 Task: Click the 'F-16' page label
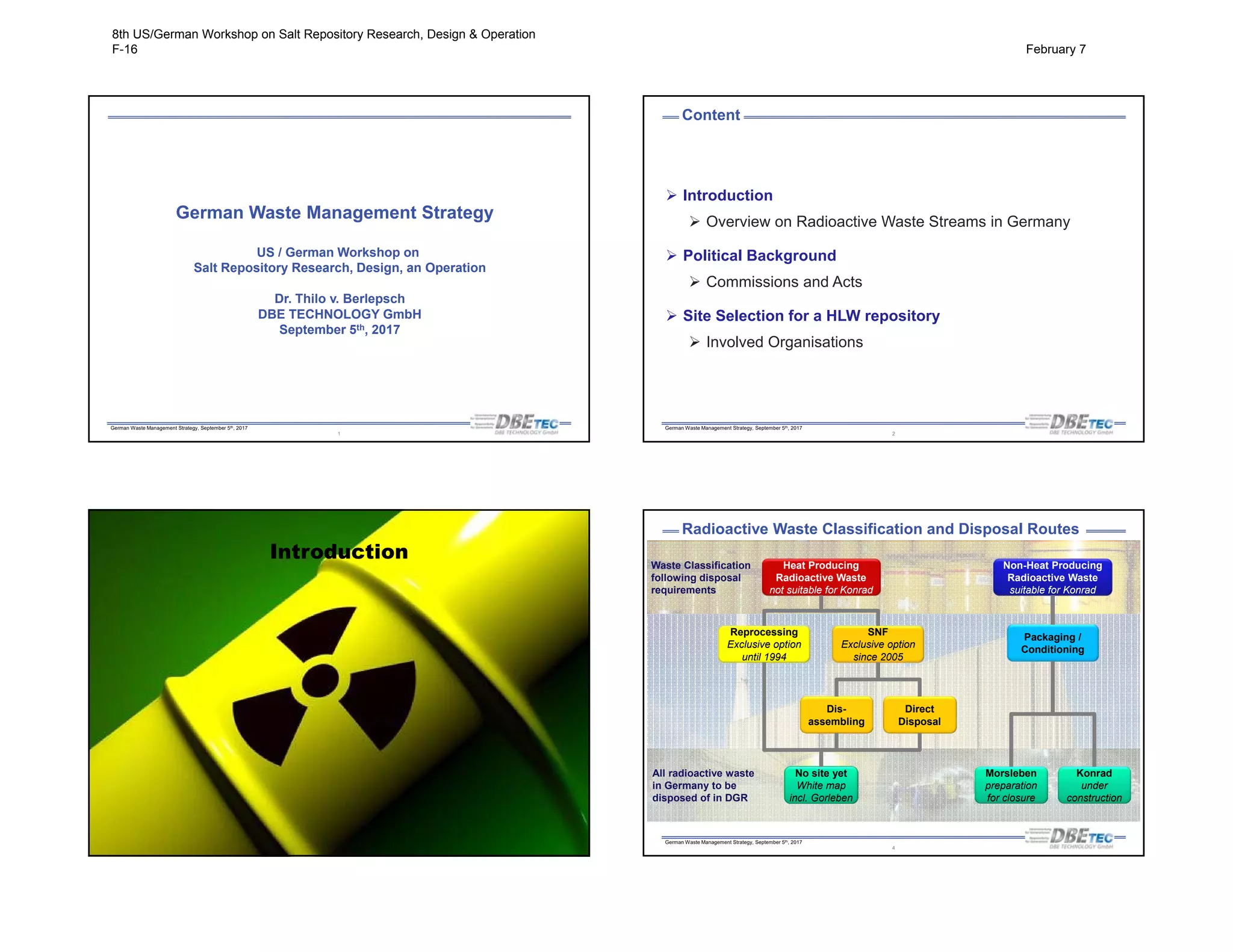(125, 49)
